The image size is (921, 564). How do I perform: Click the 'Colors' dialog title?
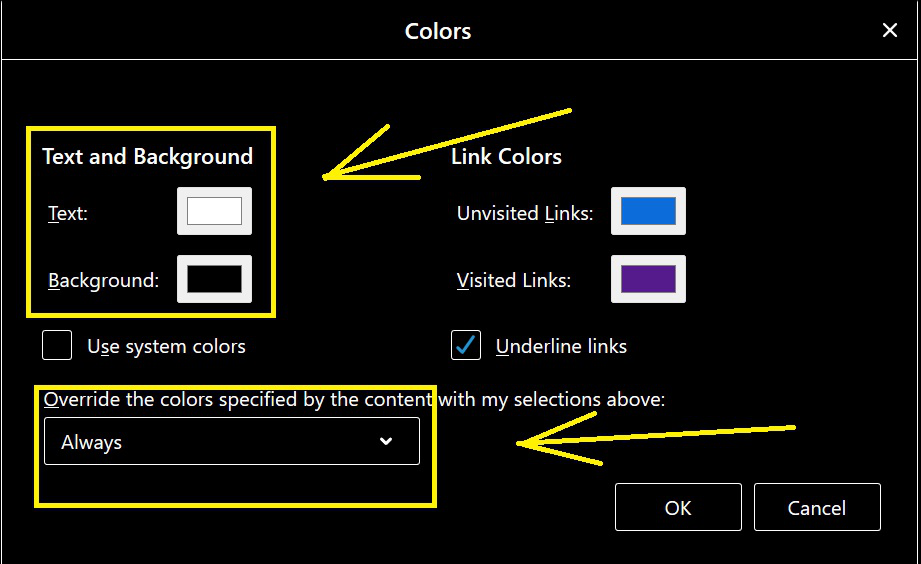click(438, 31)
